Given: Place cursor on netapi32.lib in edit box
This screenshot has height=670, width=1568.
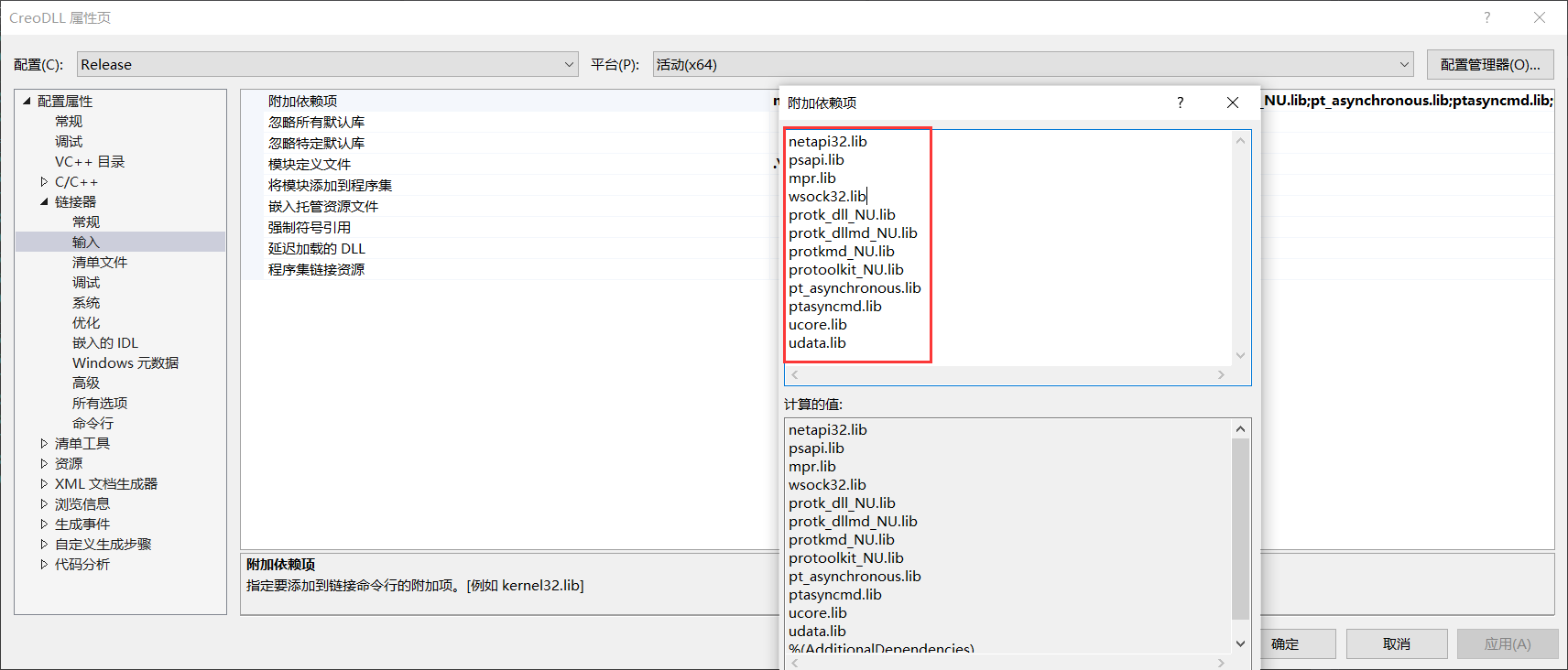Looking at the screenshot, I should (x=827, y=141).
